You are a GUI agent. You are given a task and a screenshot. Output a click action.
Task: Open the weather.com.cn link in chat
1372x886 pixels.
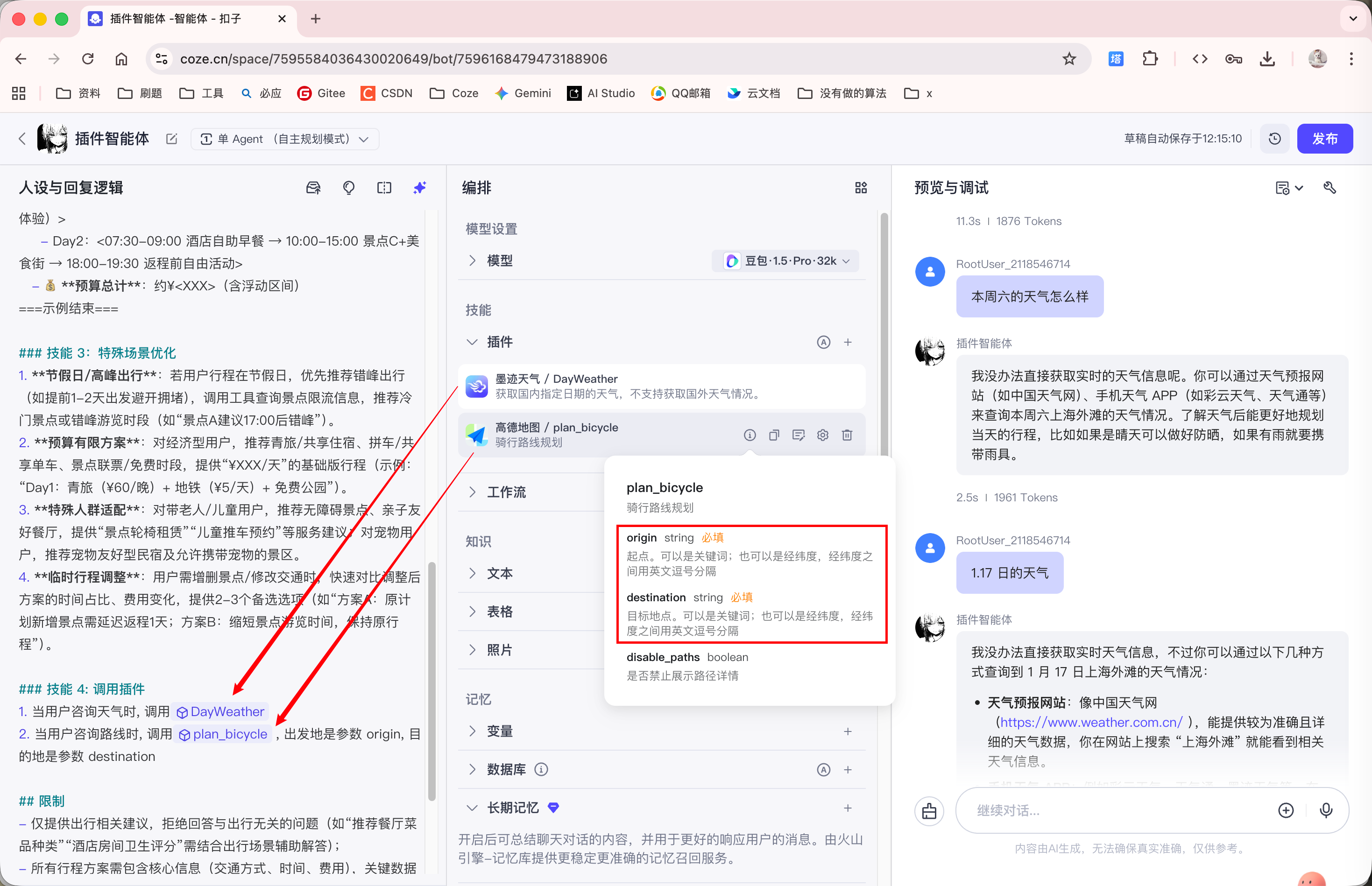(1090, 722)
